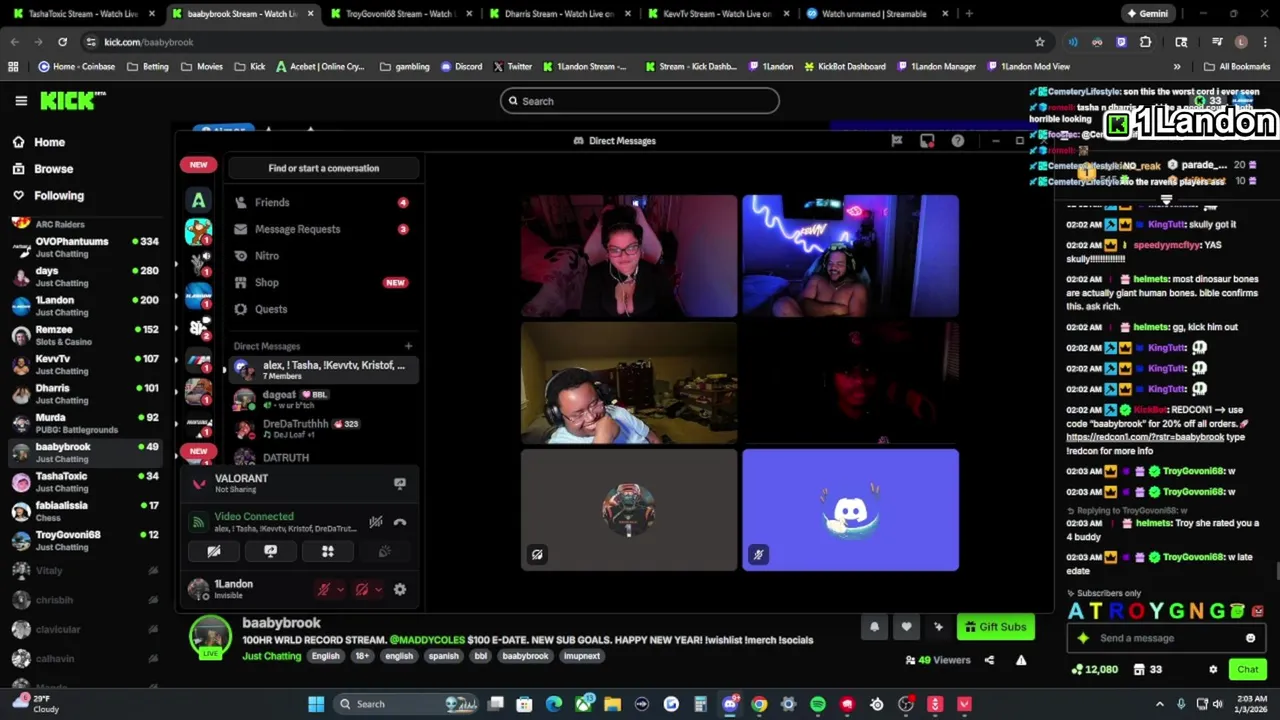This screenshot has height=720, width=1280.
Task: Bookmark this page with star icon
Action: coord(1040,42)
